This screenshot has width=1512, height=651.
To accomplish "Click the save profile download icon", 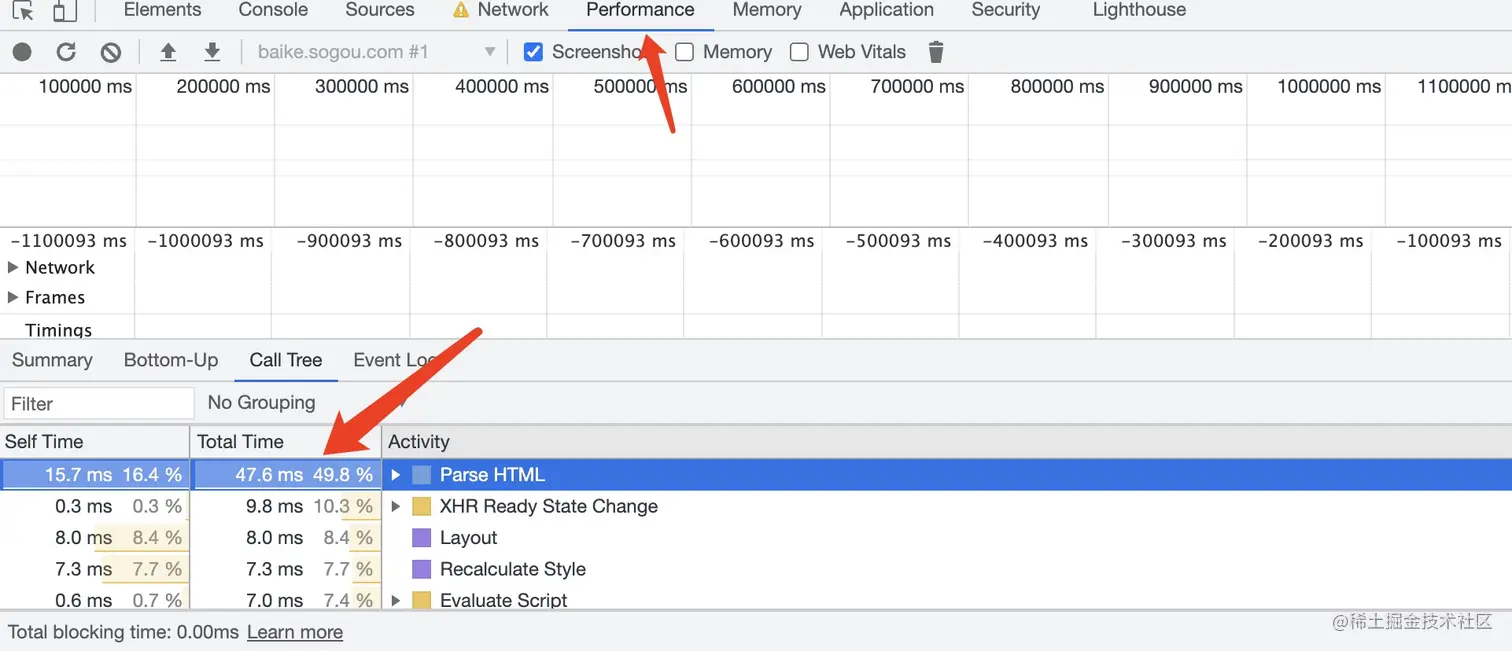I will (212, 52).
